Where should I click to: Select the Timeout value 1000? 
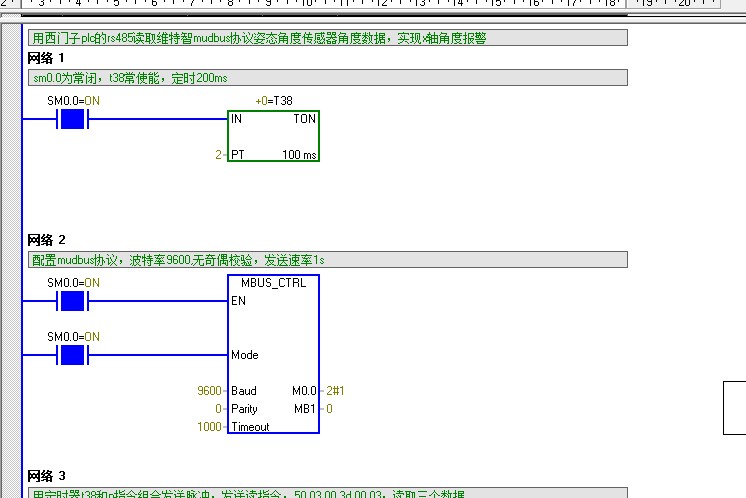pyautogui.click(x=209, y=427)
